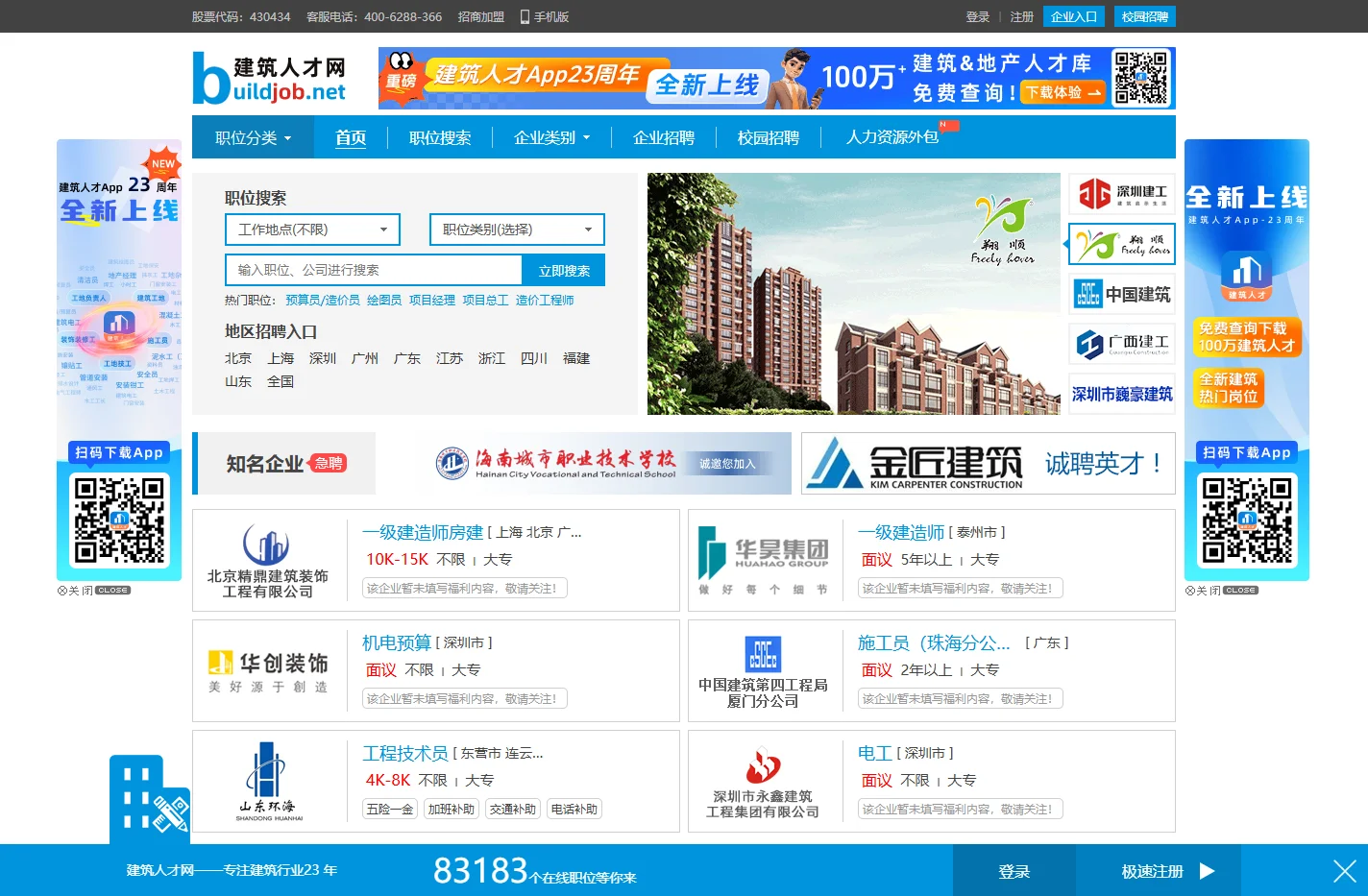Focus the job and company search field
This screenshot has height=896, width=1368.
374,271
